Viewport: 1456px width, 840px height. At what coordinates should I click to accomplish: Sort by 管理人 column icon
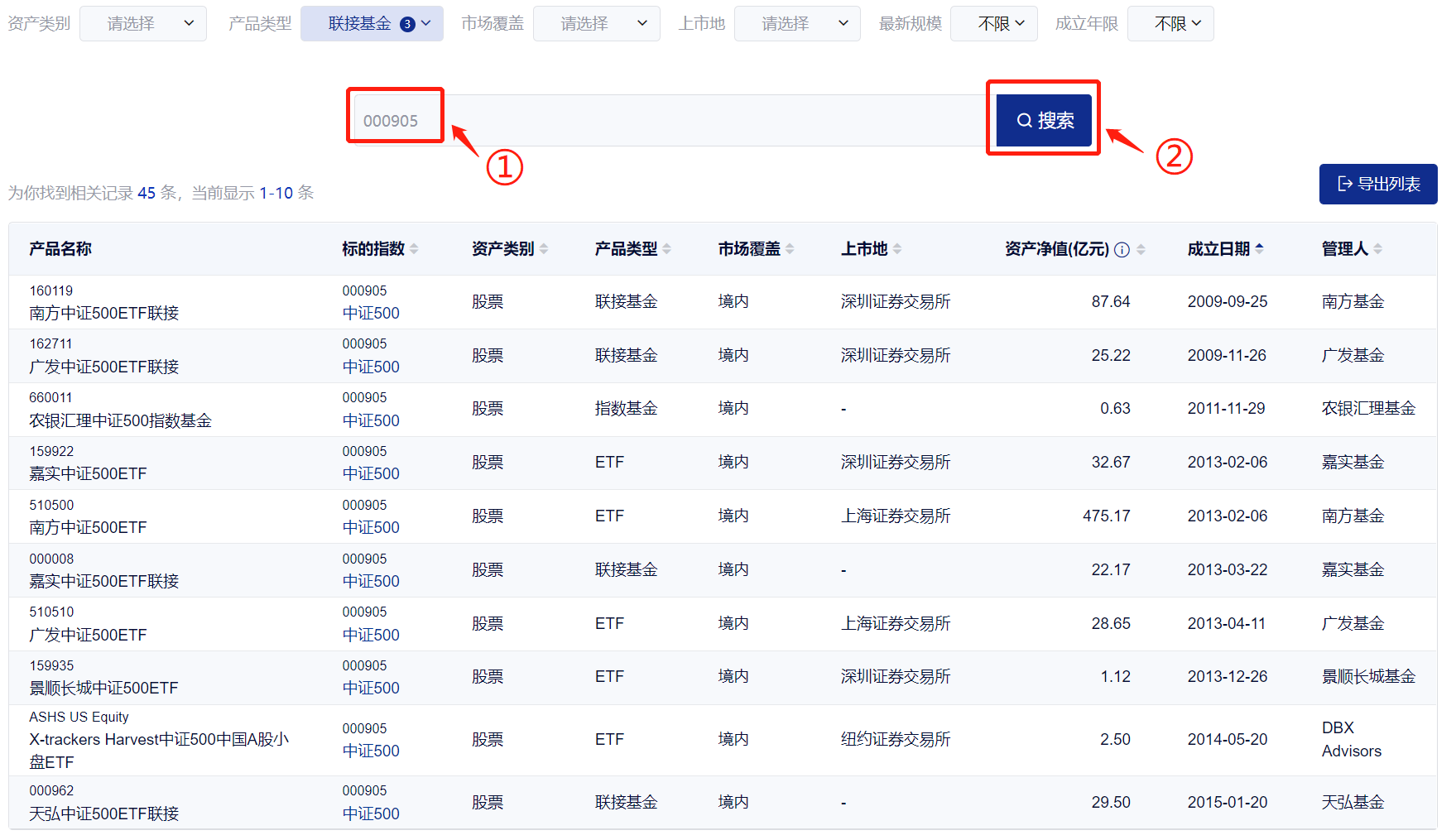click(1378, 249)
